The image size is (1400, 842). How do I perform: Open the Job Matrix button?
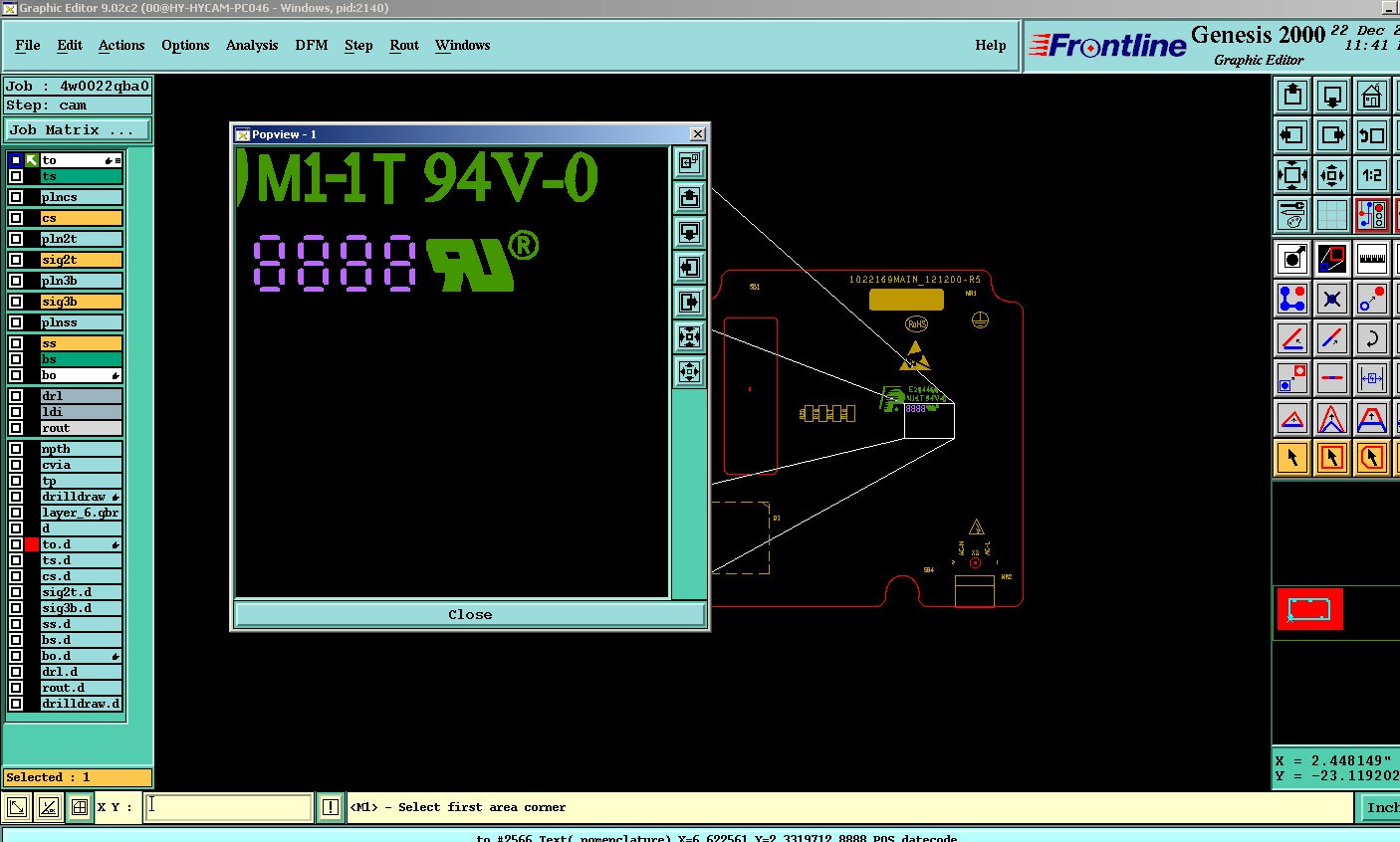(78, 130)
